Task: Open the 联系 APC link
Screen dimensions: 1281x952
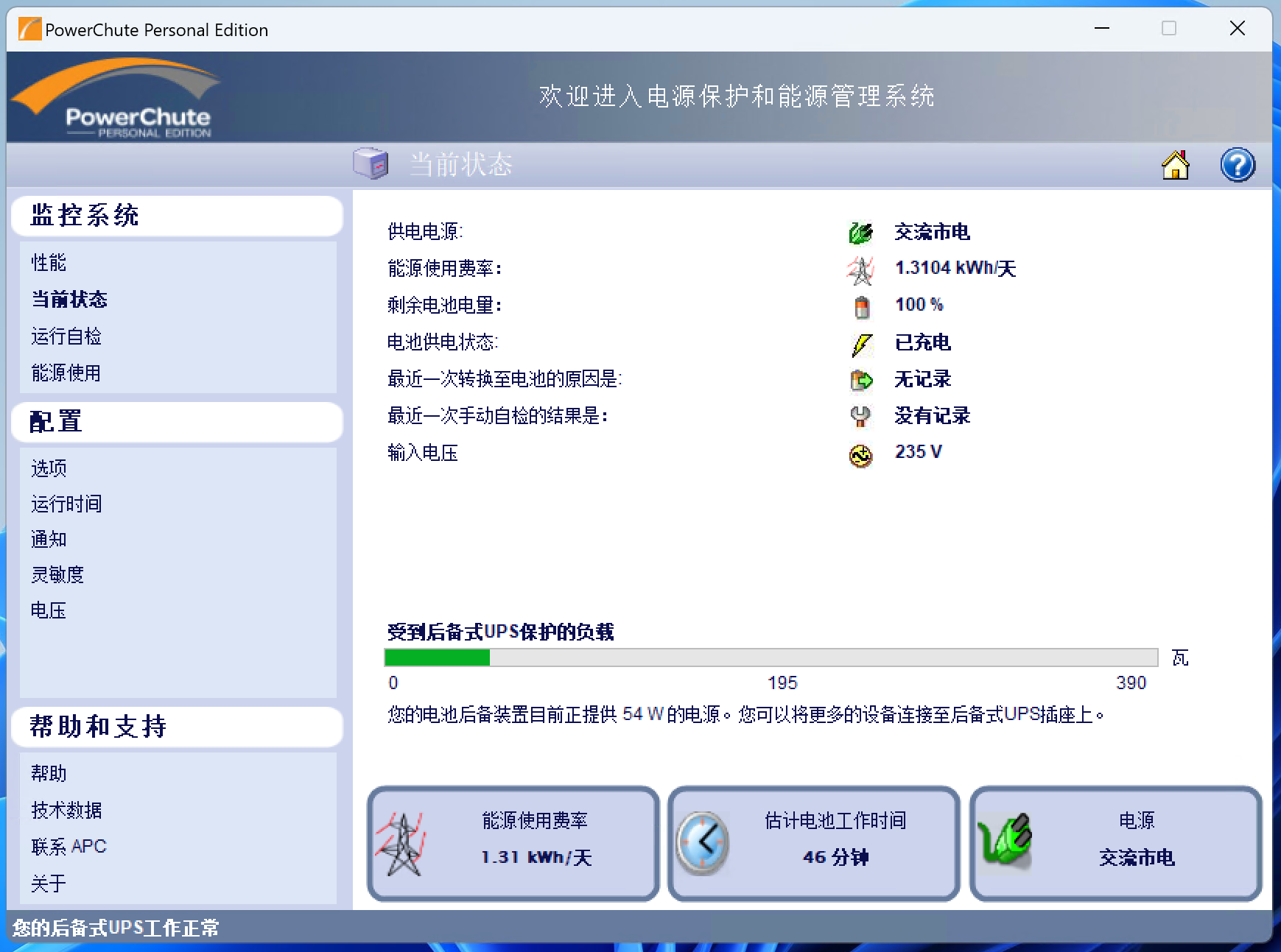Action: click(x=69, y=845)
